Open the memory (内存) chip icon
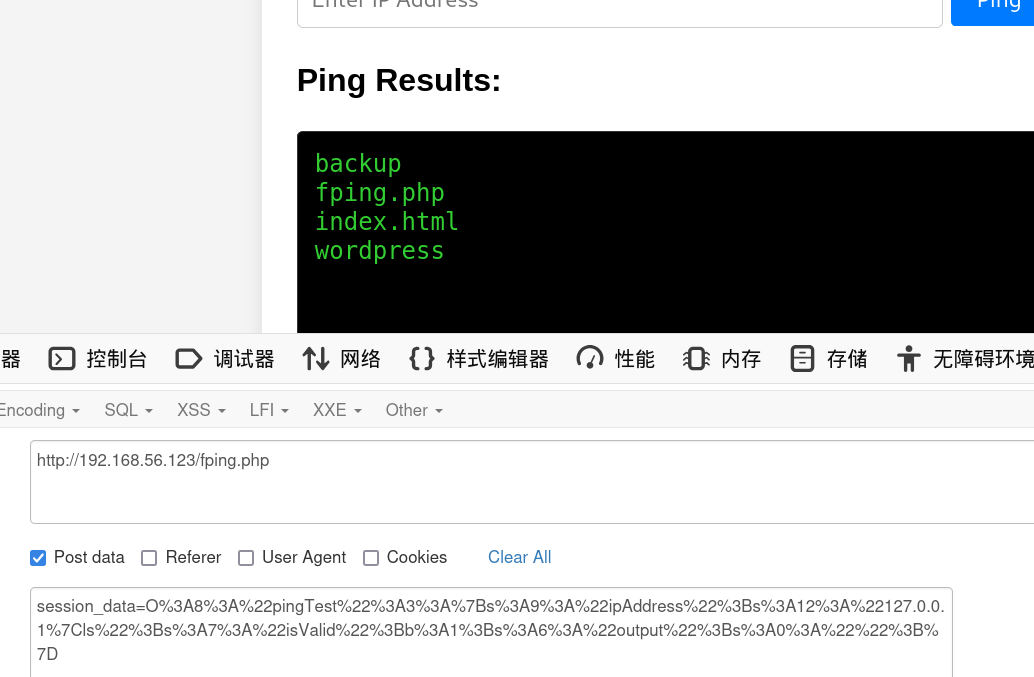Viewport: 1034px width, 677px height. [696, 359]
